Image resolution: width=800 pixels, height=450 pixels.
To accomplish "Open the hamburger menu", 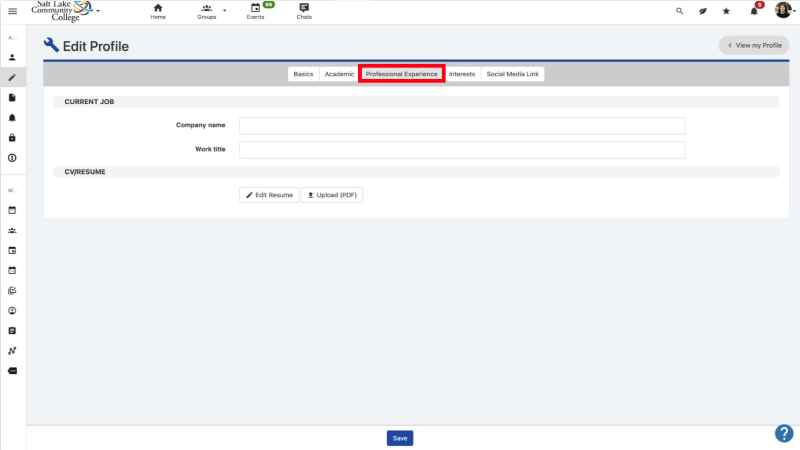I will click(13, 11).
